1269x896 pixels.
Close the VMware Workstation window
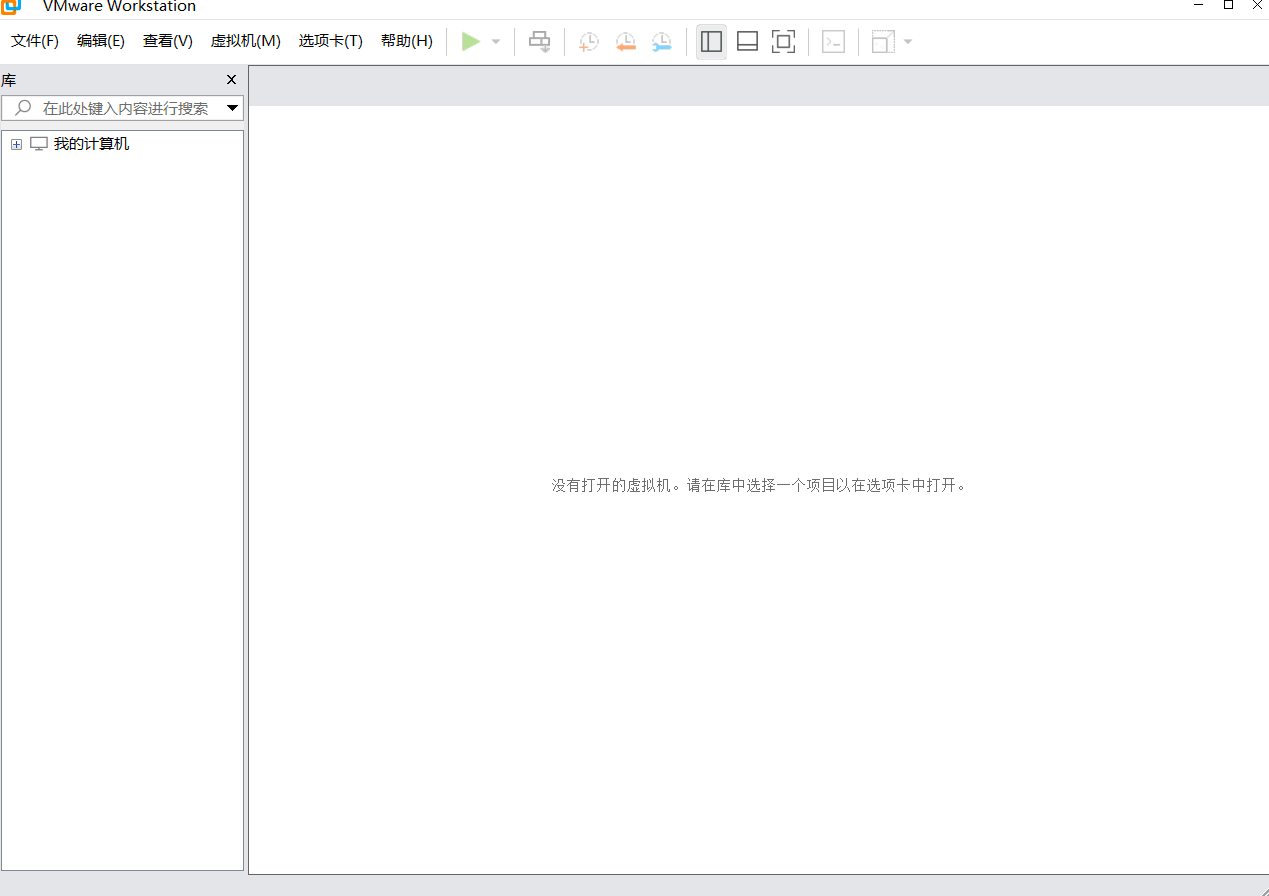[1258, 5]
